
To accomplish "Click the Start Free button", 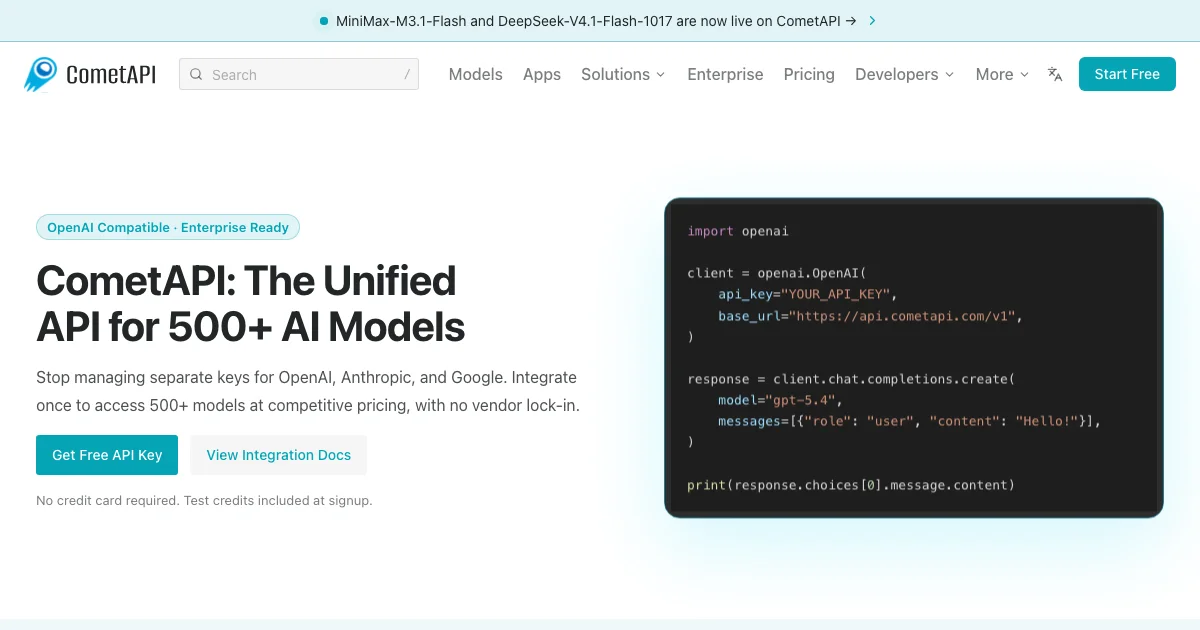I will click(x=1127, y=74).
